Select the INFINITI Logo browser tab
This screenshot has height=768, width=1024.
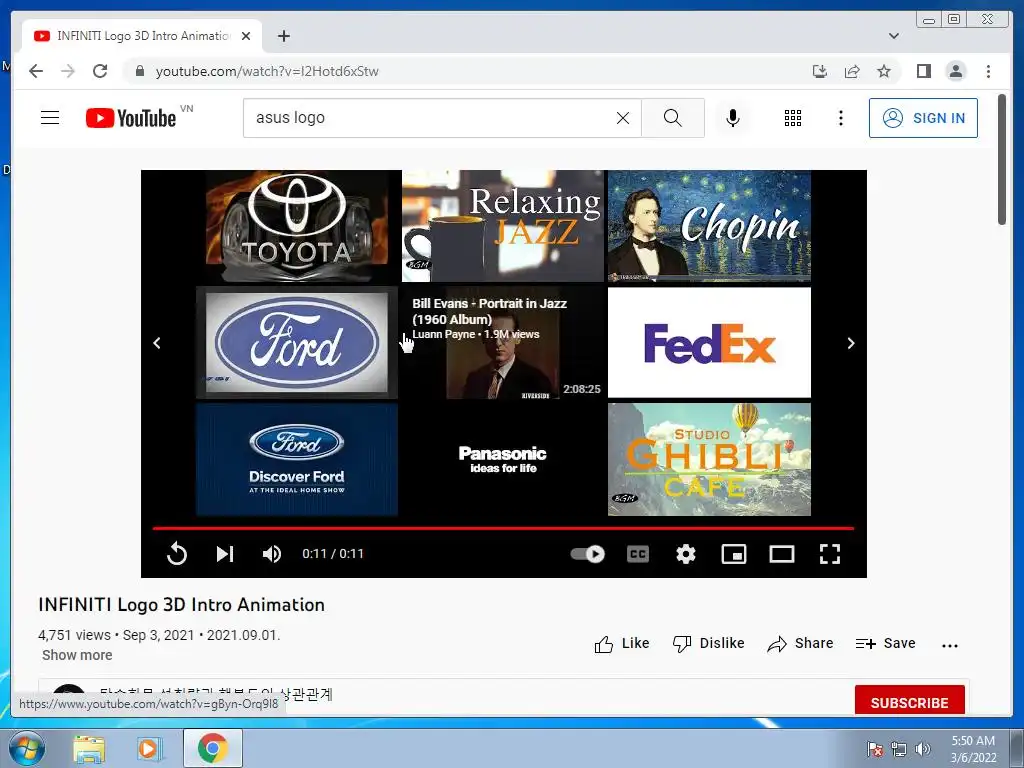(142, 36)
